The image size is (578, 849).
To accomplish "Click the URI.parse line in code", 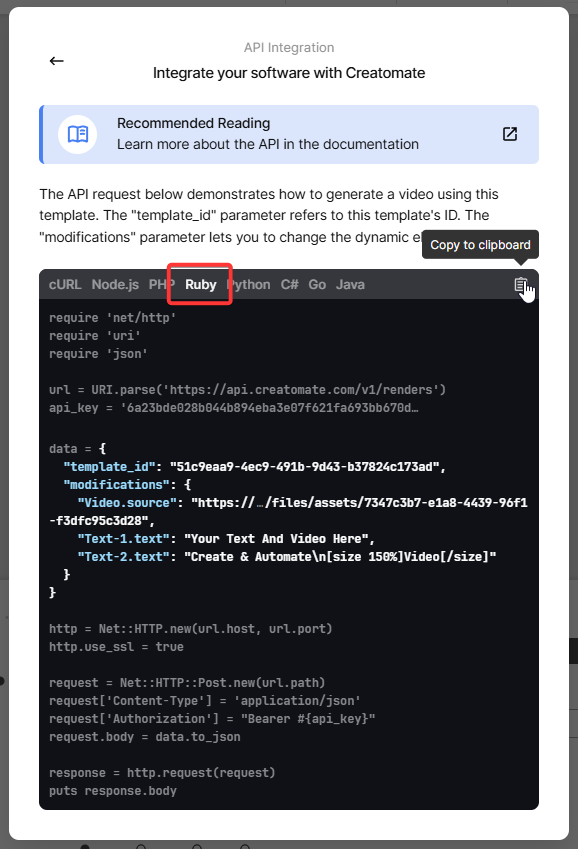I will point(248,390).
